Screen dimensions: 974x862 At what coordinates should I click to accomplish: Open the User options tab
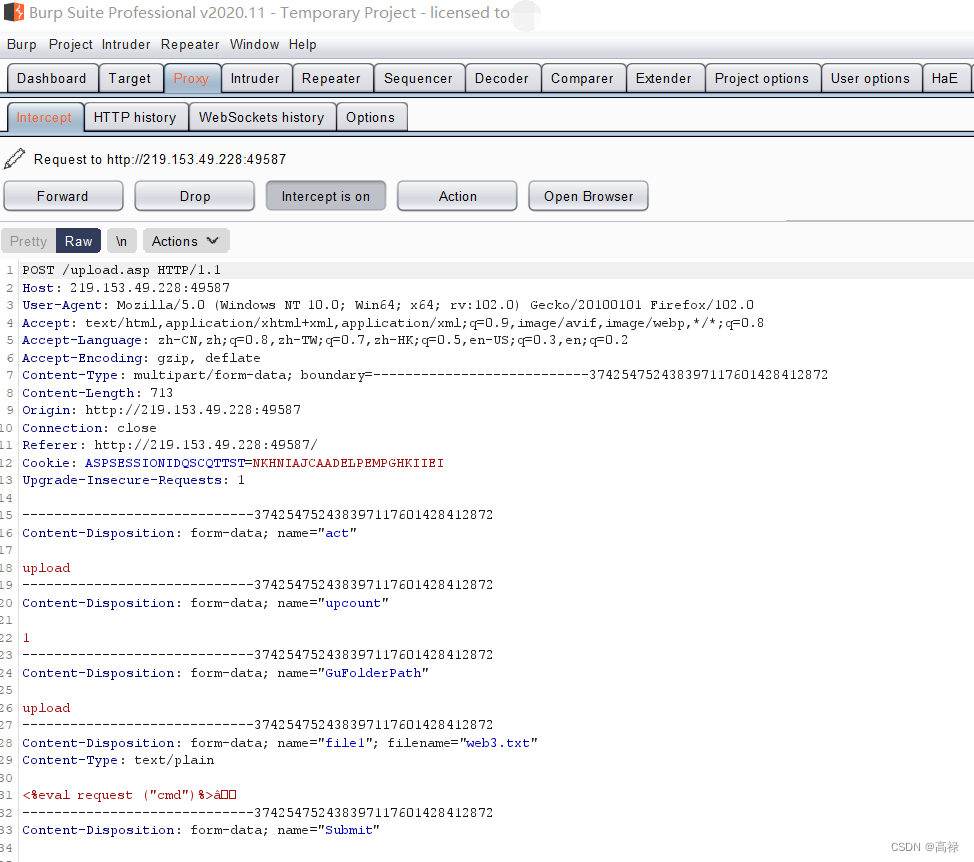(x=871, y=78)
